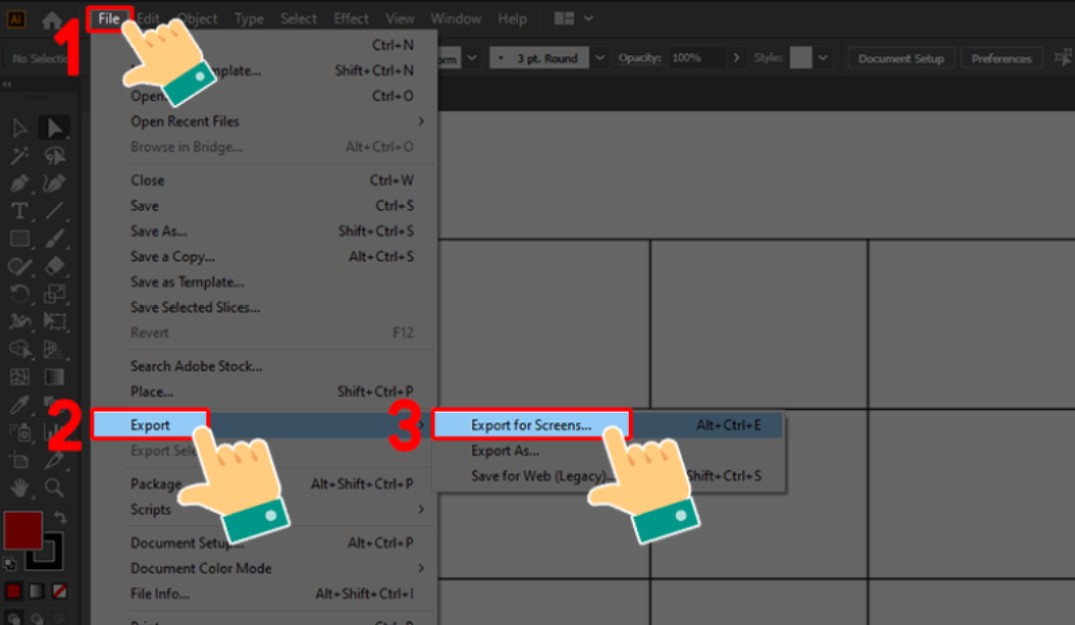Viewport: 1075px width, 625px height.
Task: Choose Export for Screens from submenu
Action: point(531,425)
